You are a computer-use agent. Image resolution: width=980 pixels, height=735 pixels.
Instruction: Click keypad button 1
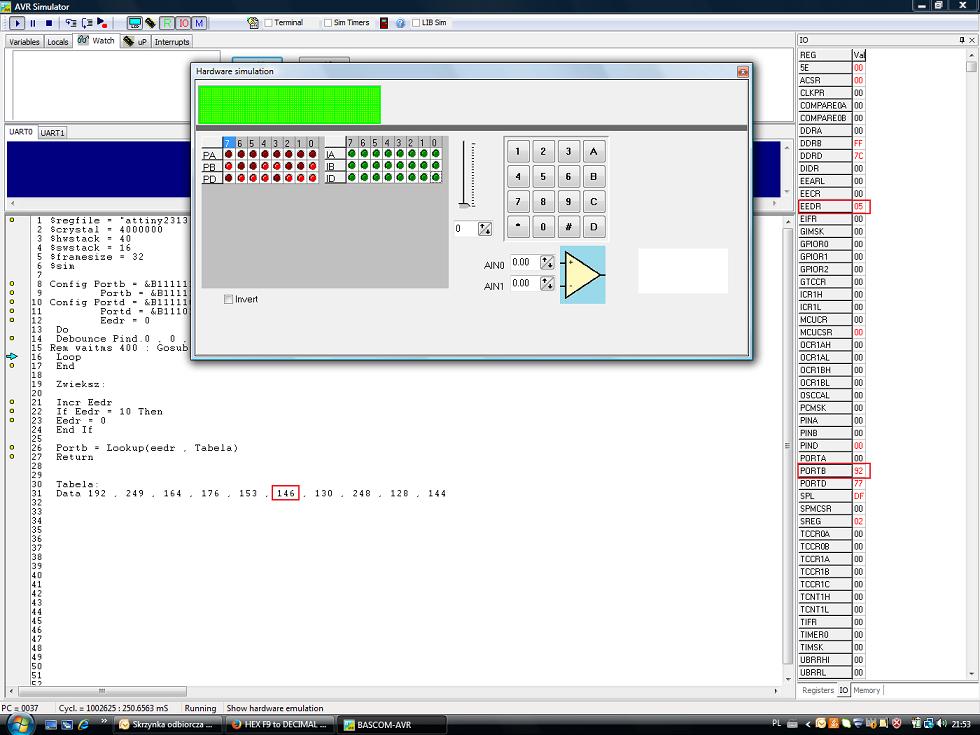pyautogui.click(x=518, y=151)
